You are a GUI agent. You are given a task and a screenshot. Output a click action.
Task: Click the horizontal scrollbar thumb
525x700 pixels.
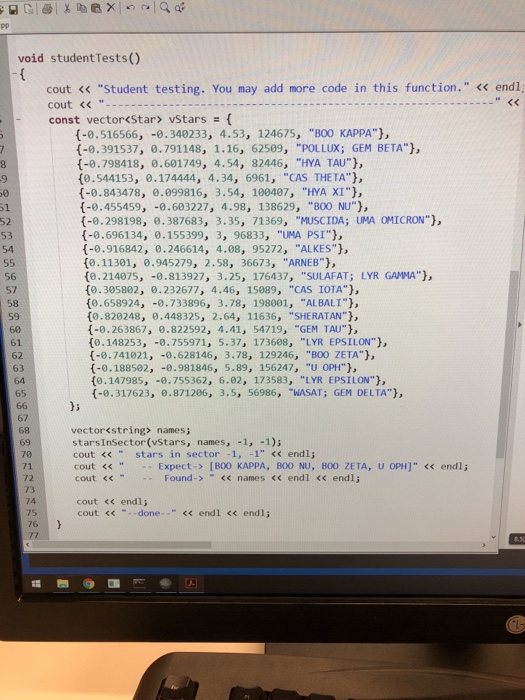pos(121,545)
